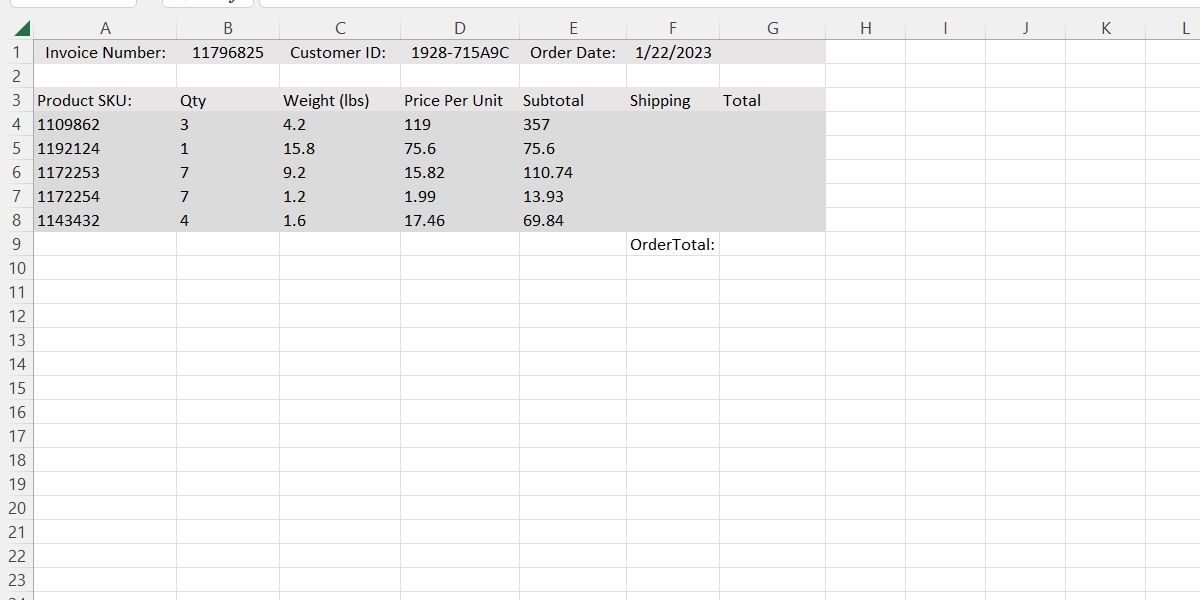Click the 'Order Date:' label cell

(573, 52)
